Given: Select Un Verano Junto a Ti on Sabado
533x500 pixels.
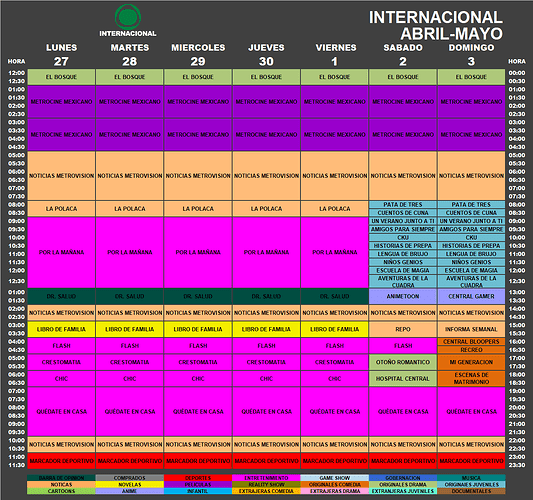Looking at the screenshot, I should tap(403, 221).
